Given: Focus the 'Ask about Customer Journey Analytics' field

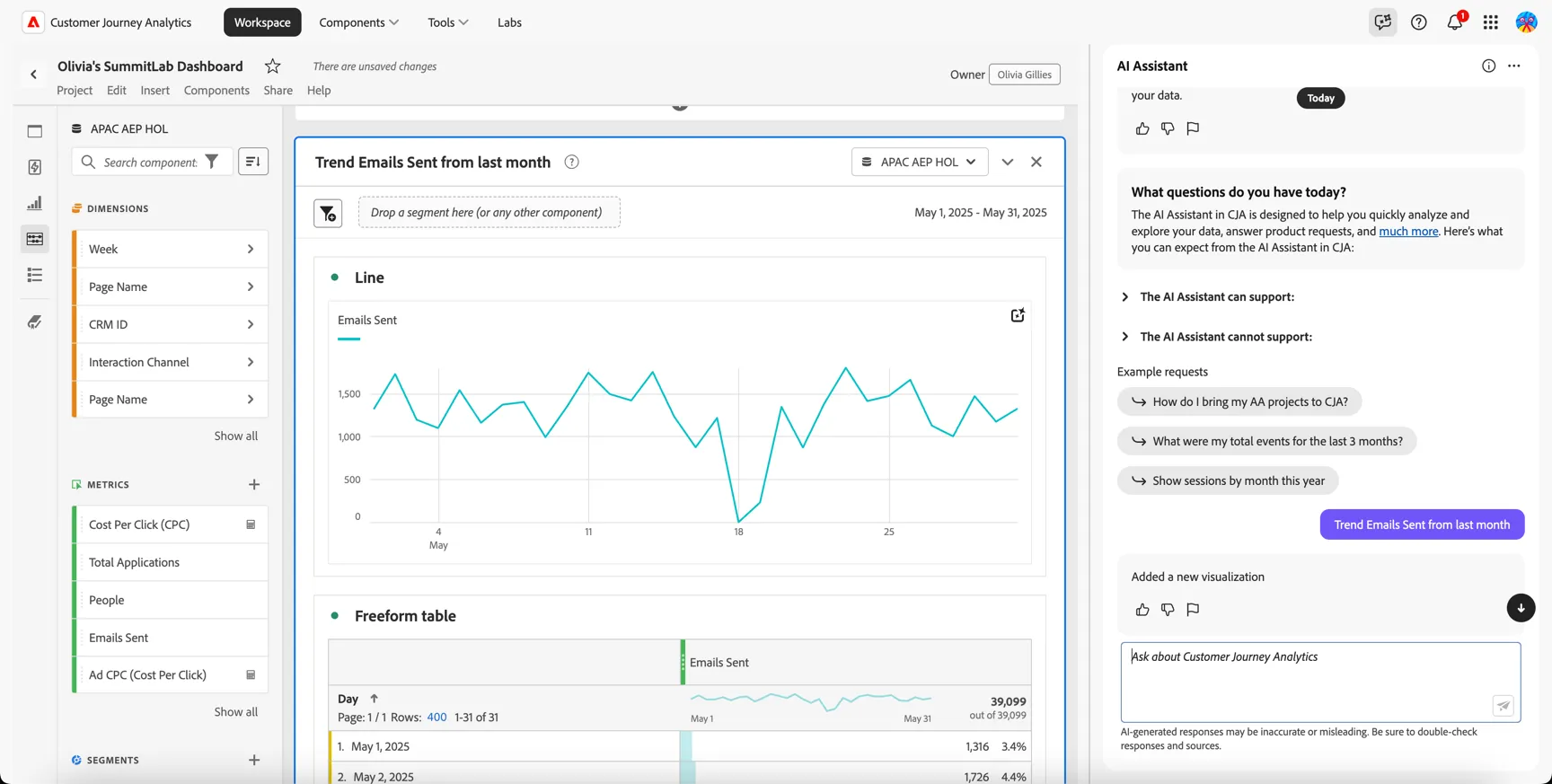Looking at the screenshot, I should point(1320,683).
